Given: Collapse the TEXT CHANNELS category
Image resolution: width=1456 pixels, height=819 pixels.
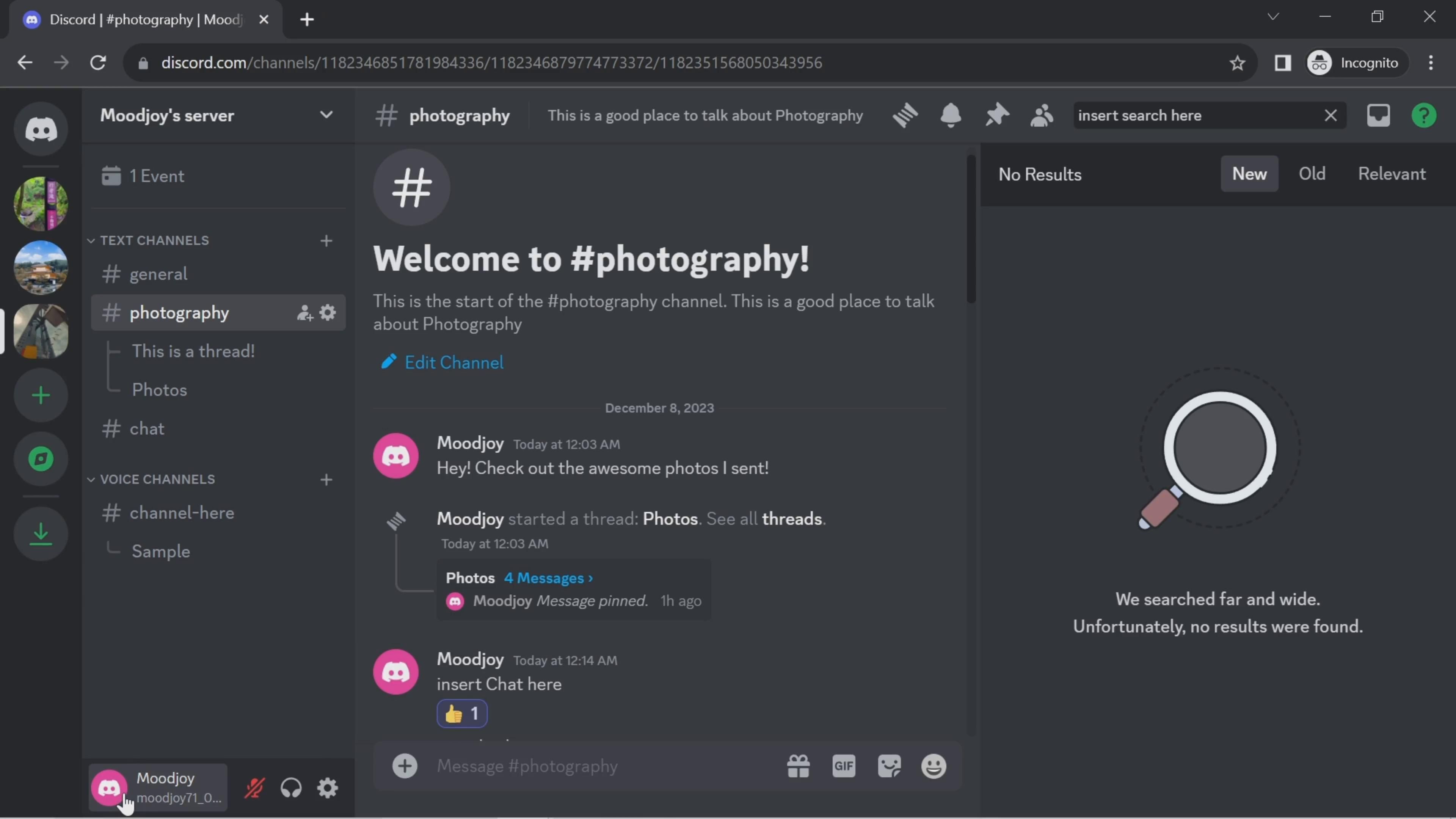Looking at the screenshot, I should [x=154, y=240].
